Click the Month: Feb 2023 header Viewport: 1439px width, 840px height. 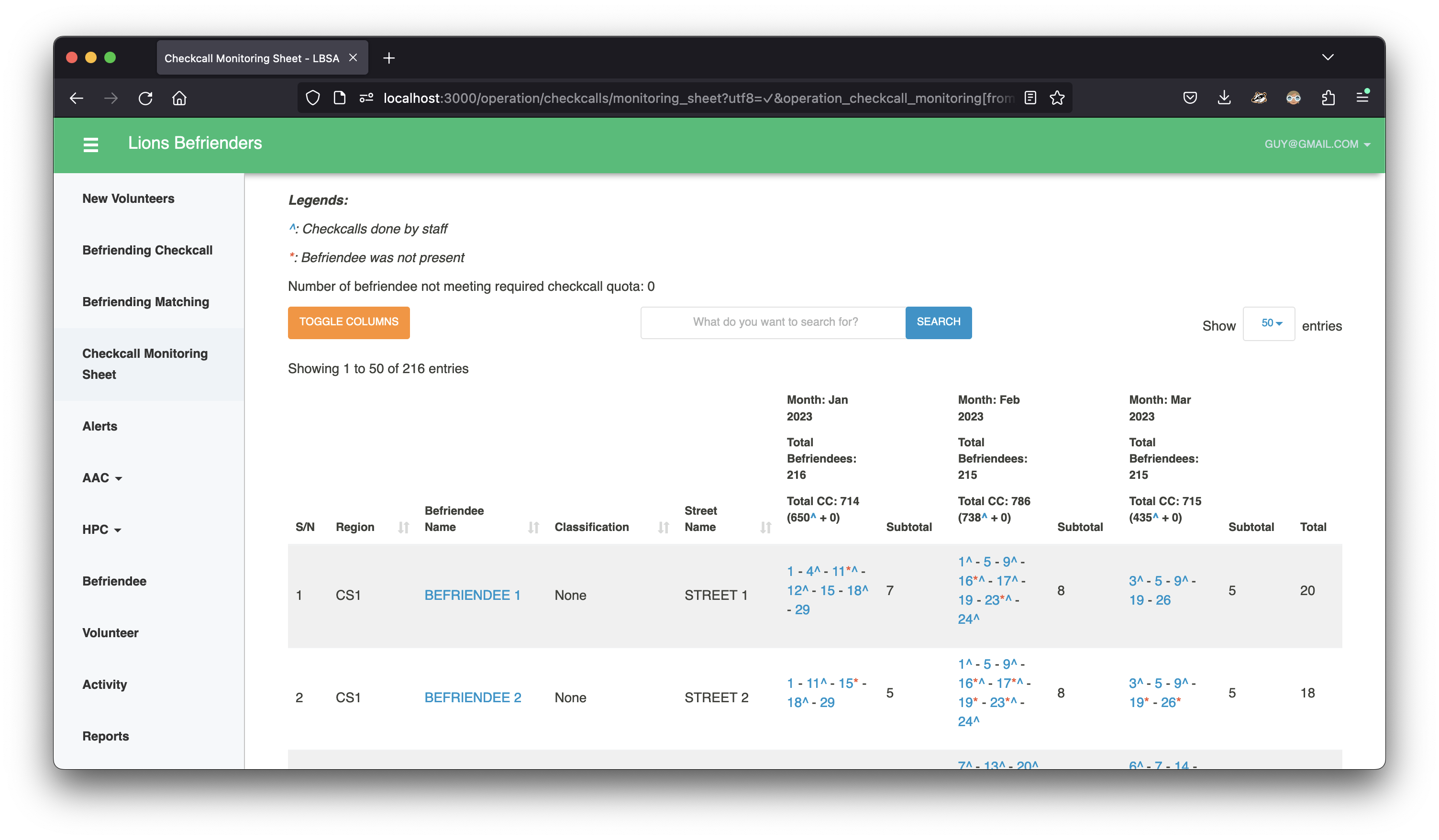(989, 409)
